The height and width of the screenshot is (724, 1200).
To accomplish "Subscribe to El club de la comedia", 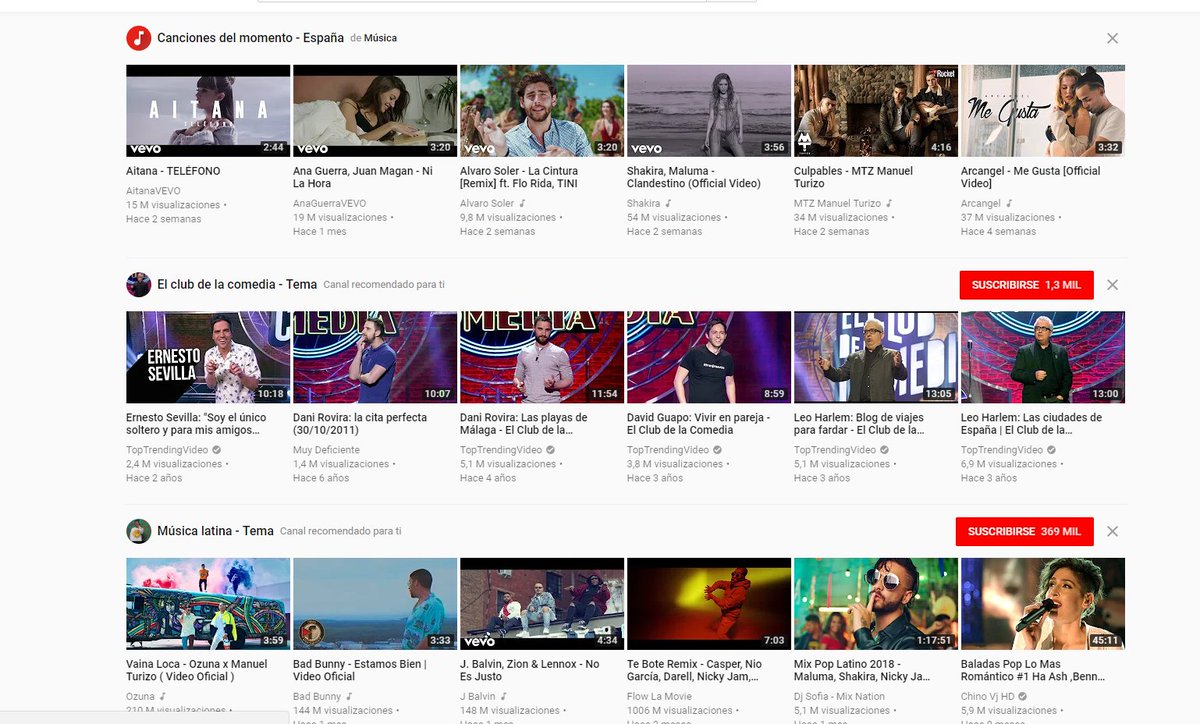I will click(1026, 285).
